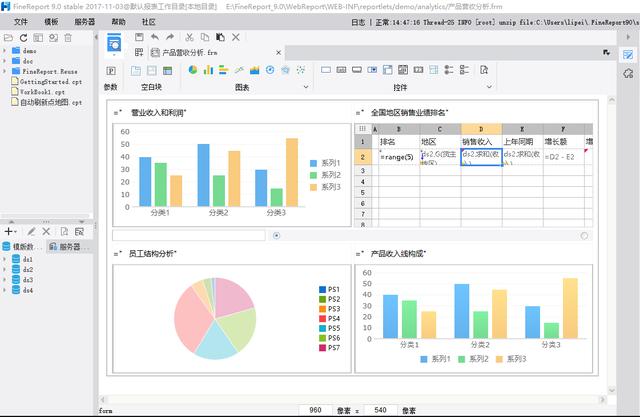Open the folder icon in file tree toolbar

click(x=8, y=38)
